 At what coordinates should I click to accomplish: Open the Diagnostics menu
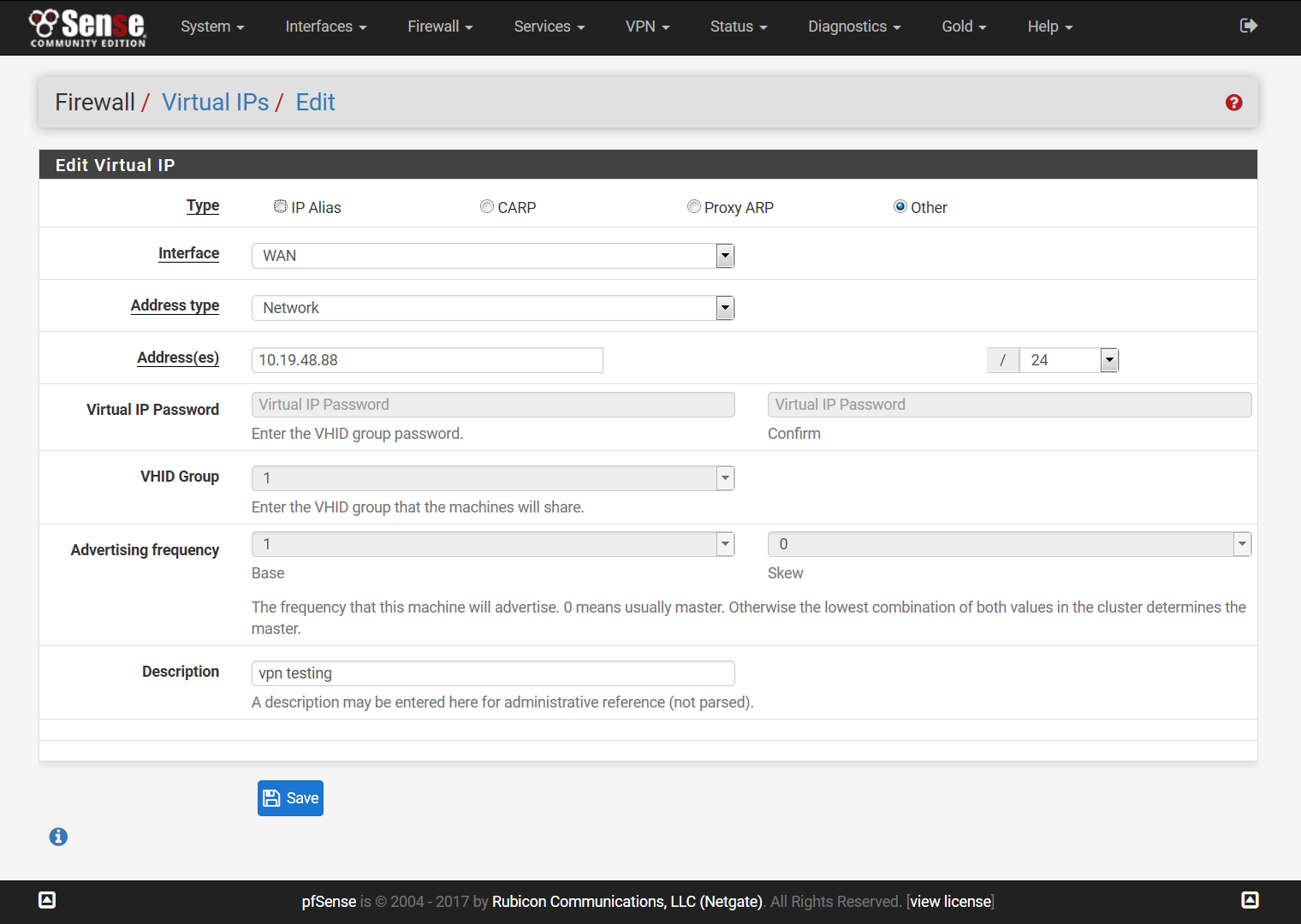click(852, 27)
